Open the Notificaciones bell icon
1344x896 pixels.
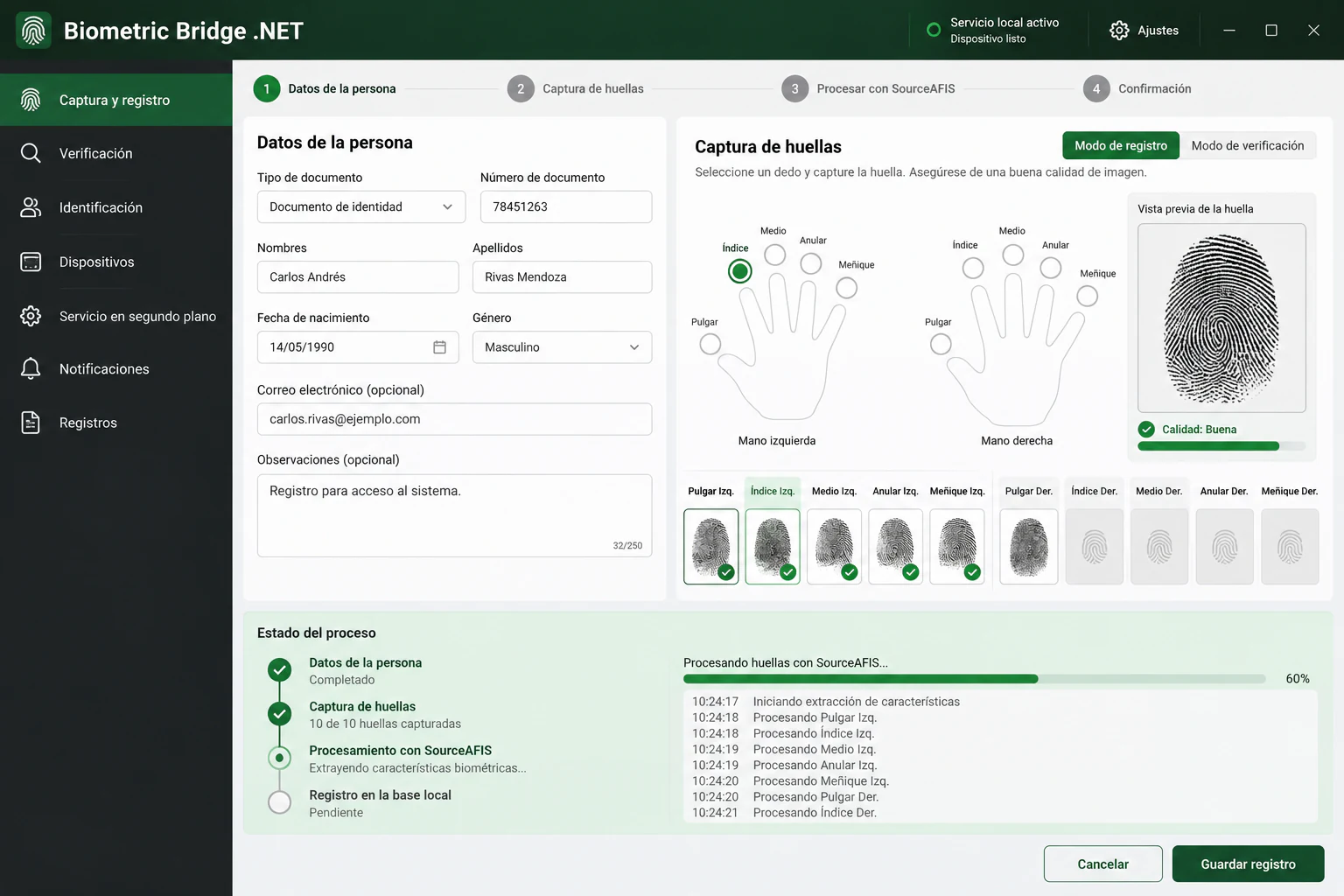coord(31,368)
